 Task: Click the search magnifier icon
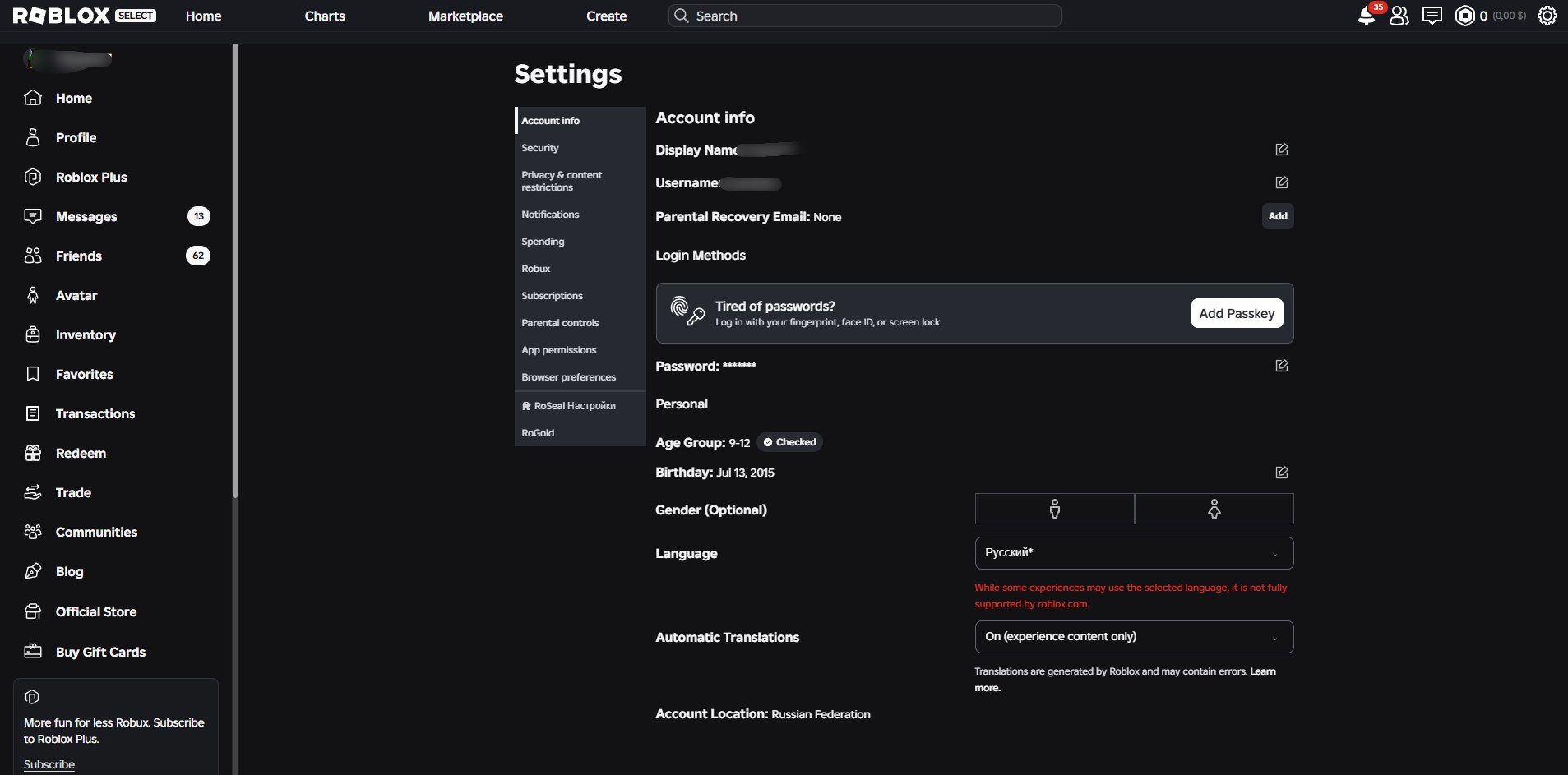coord(681,16)
